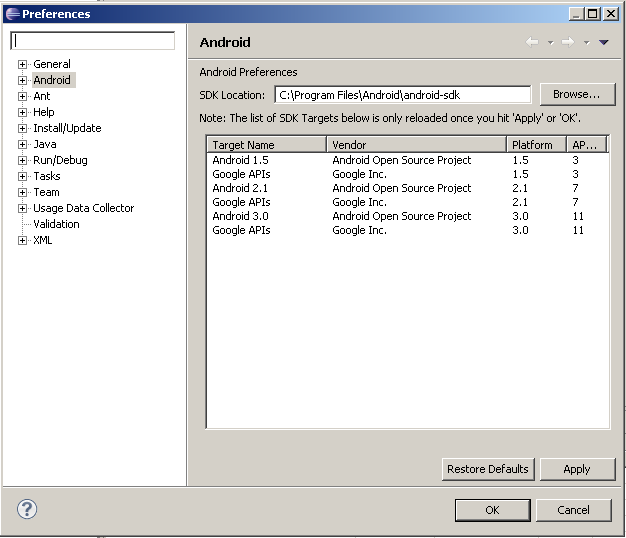Select Java in the preferences tree
The height and width of the screenshot is (538, 626).
(45, 144)
